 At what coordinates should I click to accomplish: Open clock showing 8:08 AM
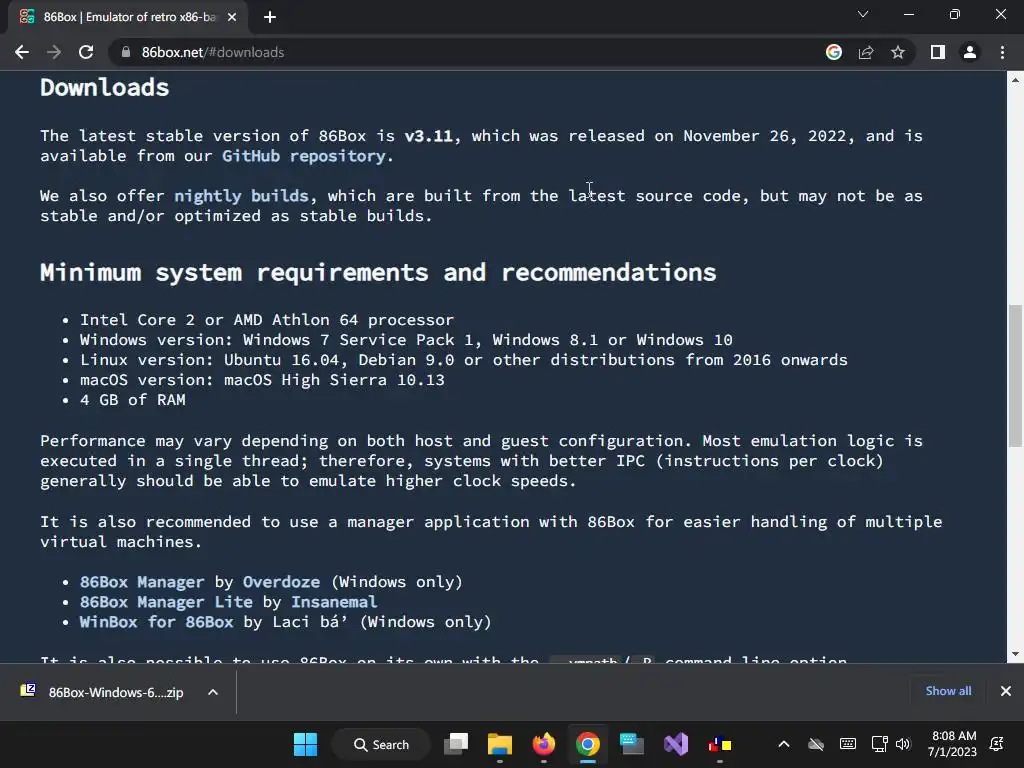(x=952, y=744)
